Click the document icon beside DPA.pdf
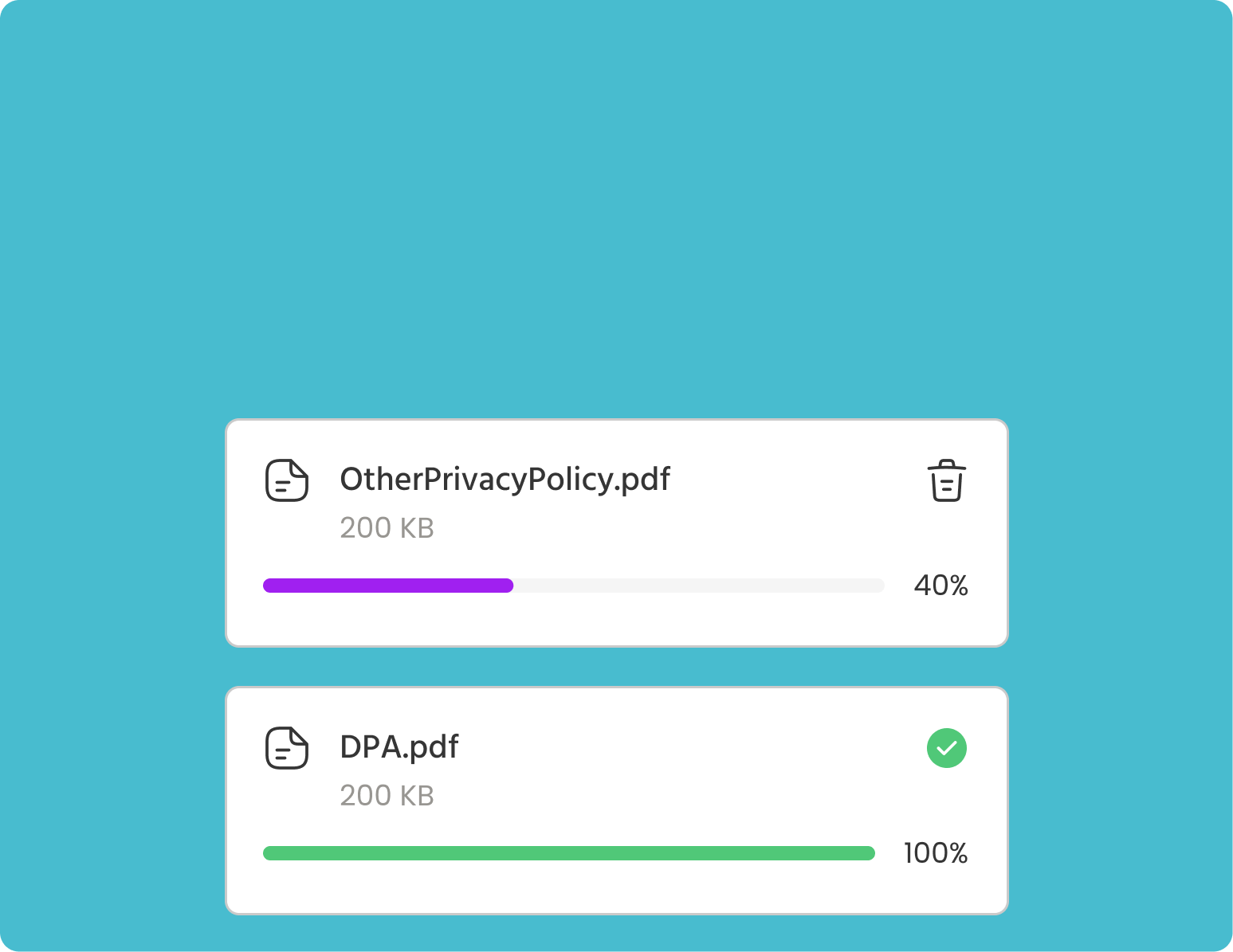The height and width of the screenshot is (952, 1233). [287, 747]
